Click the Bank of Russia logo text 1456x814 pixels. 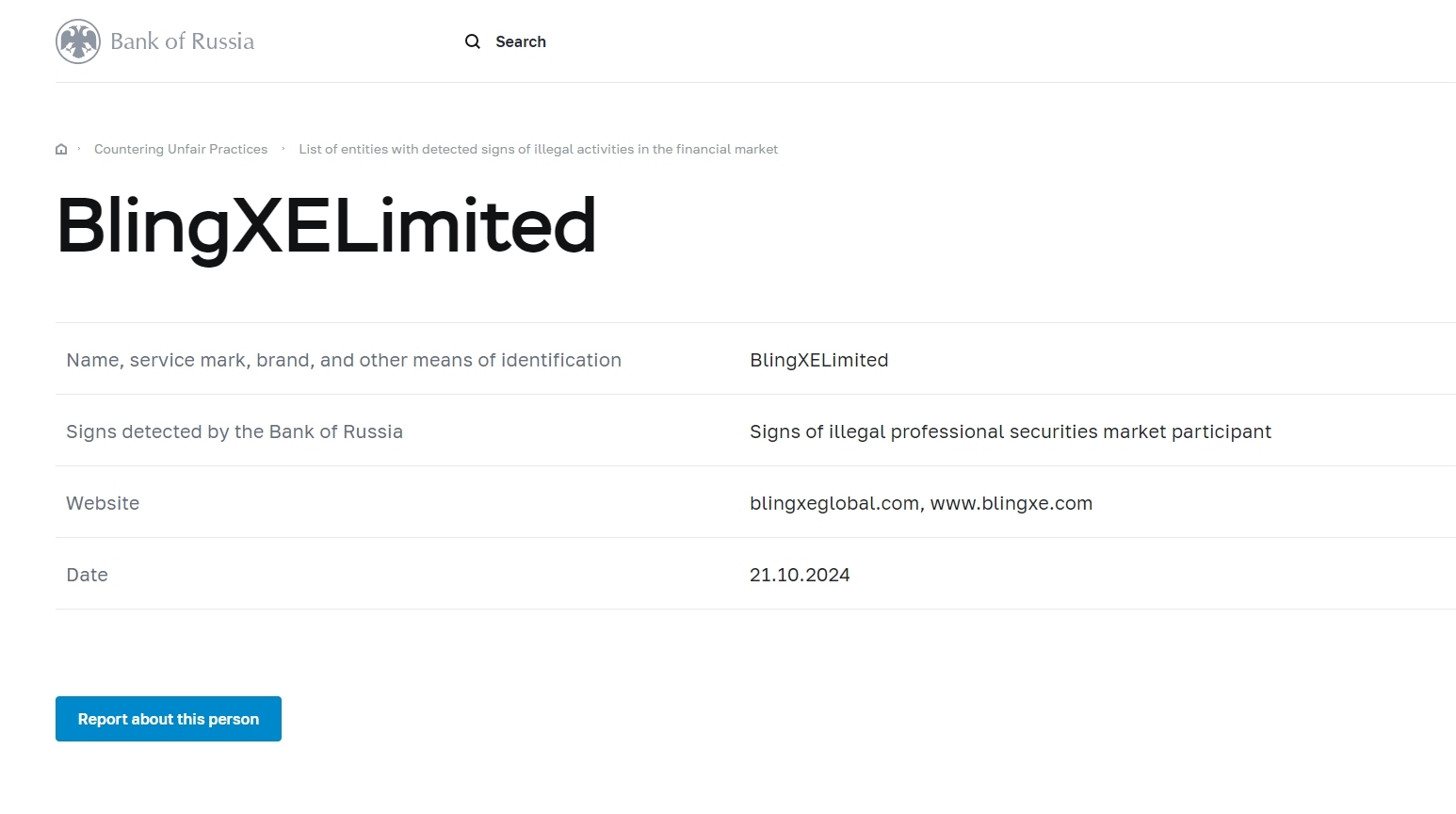(182, 41)
